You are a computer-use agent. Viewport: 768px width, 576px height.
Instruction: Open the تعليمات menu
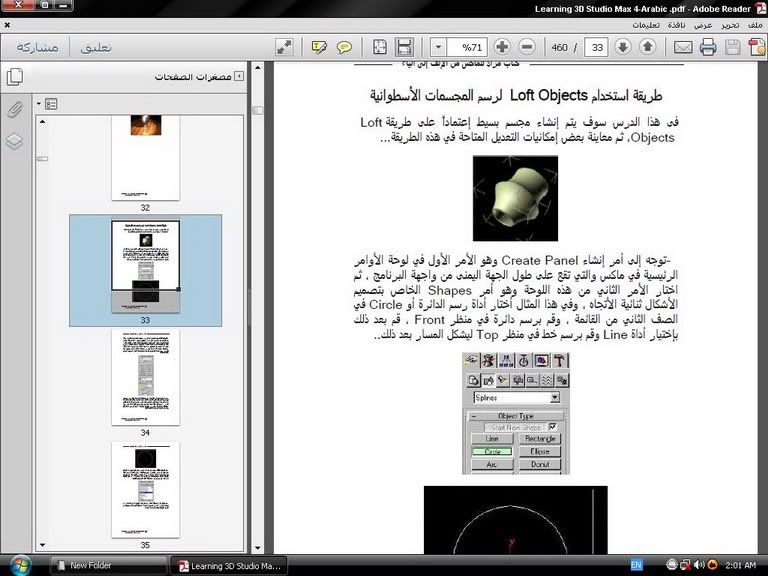pyautogui.click(x=646, y=25)
